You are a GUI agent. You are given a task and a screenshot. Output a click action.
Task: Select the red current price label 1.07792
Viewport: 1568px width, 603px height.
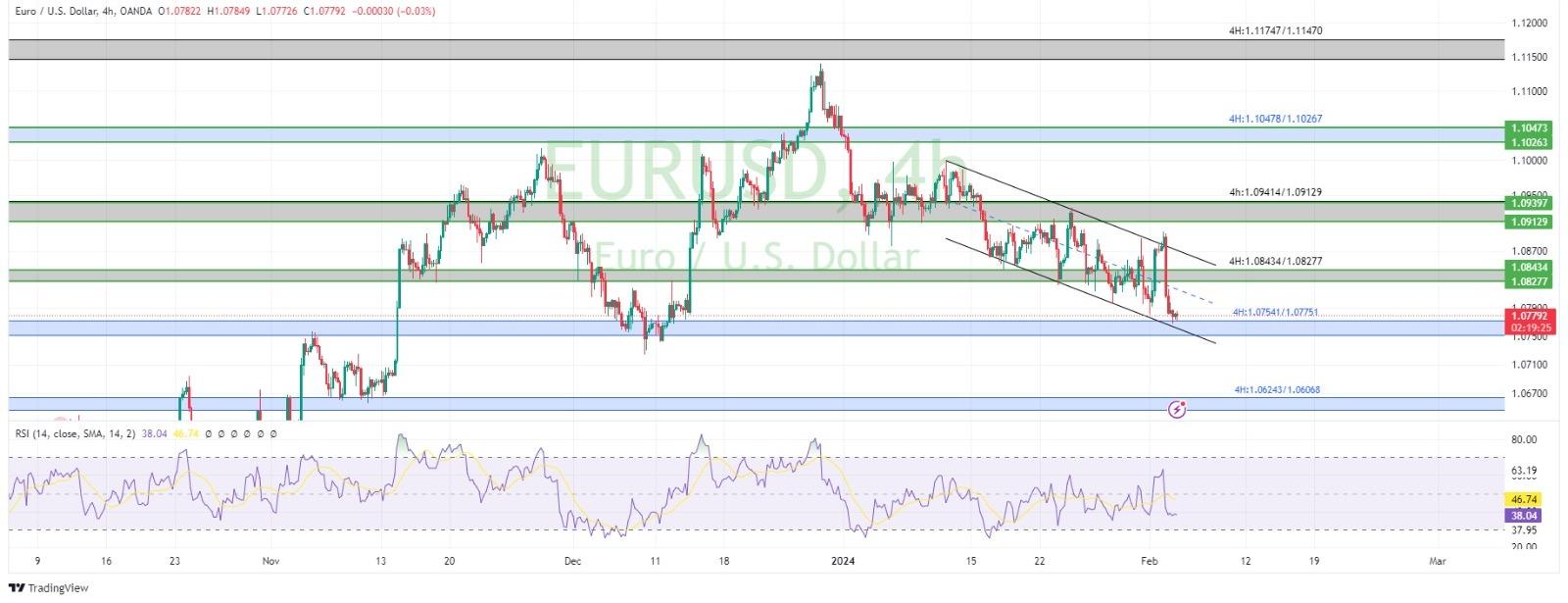coord(1530,316)
